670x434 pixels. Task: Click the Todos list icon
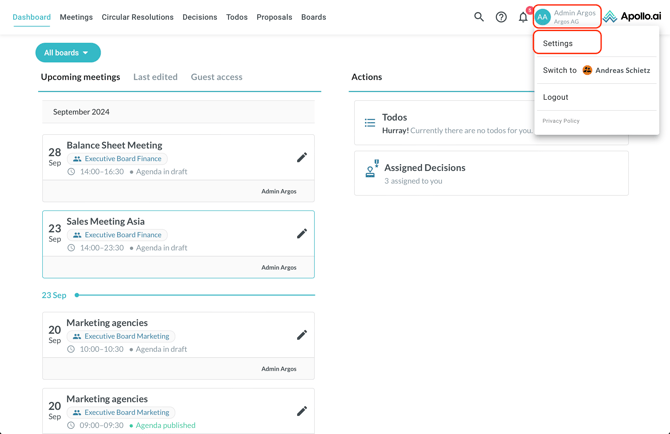[370, 123]
